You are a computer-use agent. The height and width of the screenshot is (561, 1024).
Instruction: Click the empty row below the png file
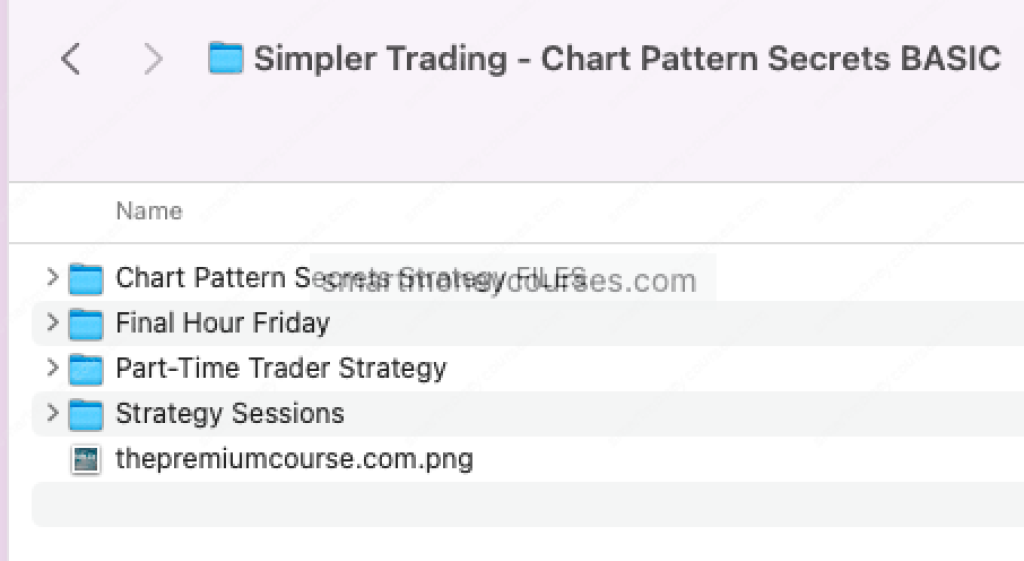(x=500, y=504)
